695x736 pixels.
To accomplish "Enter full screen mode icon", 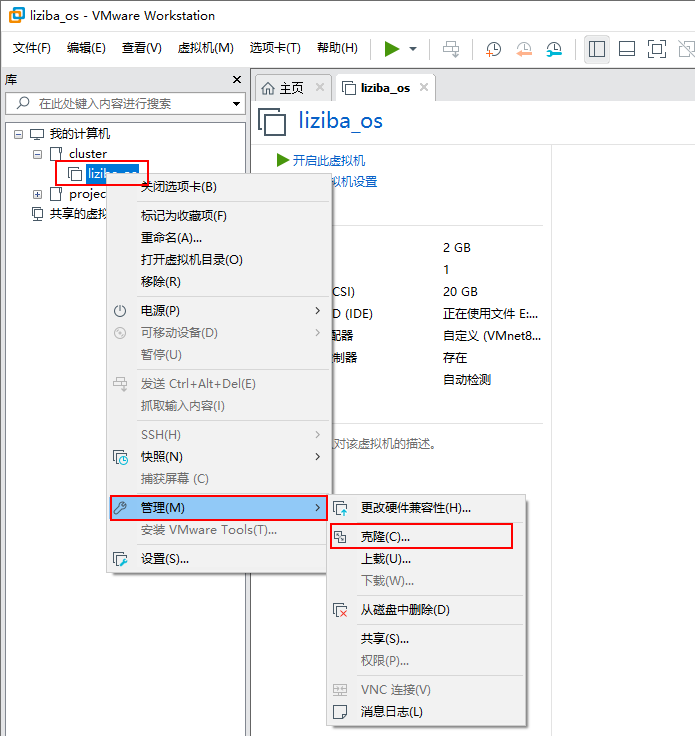I will click(x=657, y=49).
